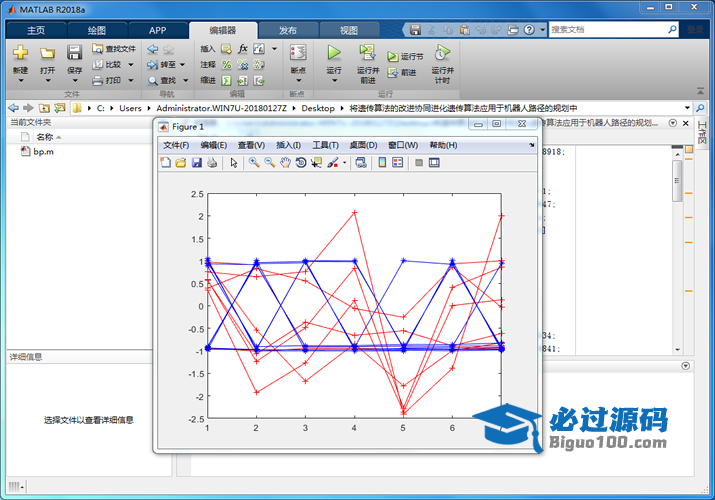
Task: Expand the address bar path dropdown
Action: [687, 108]
